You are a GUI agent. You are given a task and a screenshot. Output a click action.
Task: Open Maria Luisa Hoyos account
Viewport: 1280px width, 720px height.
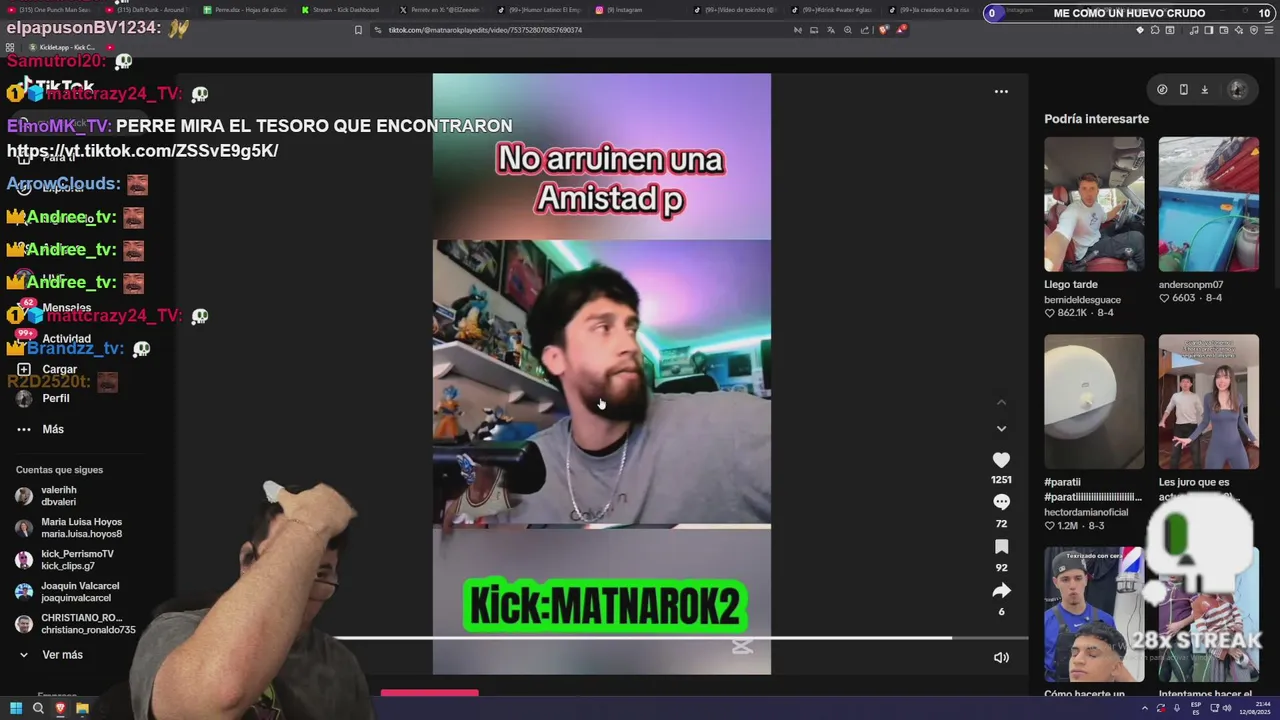(68, 528)
